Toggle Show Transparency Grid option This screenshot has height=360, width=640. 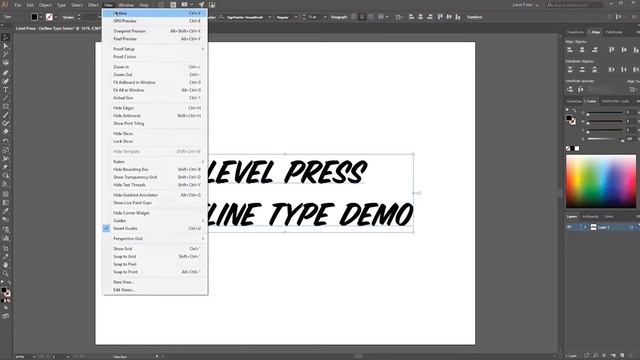coord(155,177)
